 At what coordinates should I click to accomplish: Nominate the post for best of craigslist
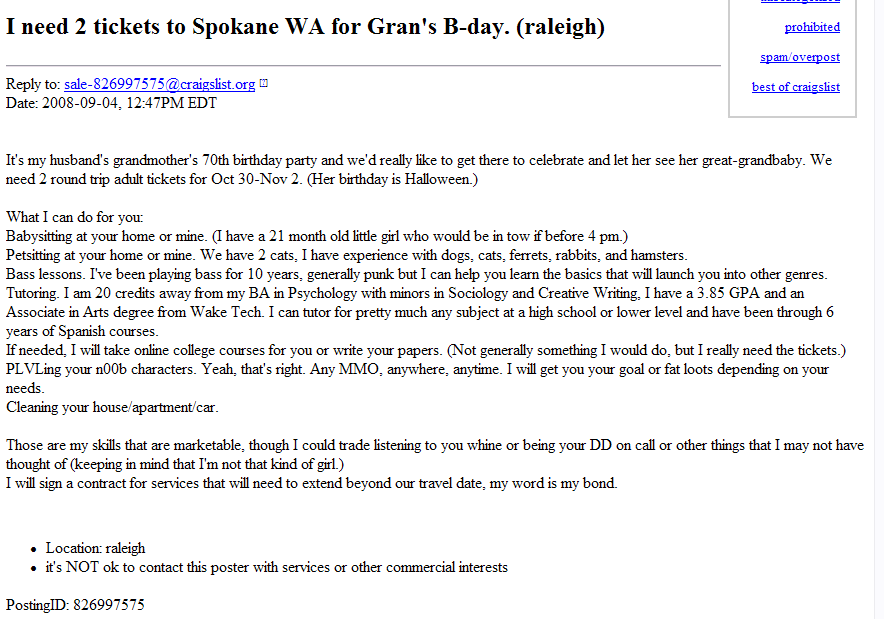[795, 87]
